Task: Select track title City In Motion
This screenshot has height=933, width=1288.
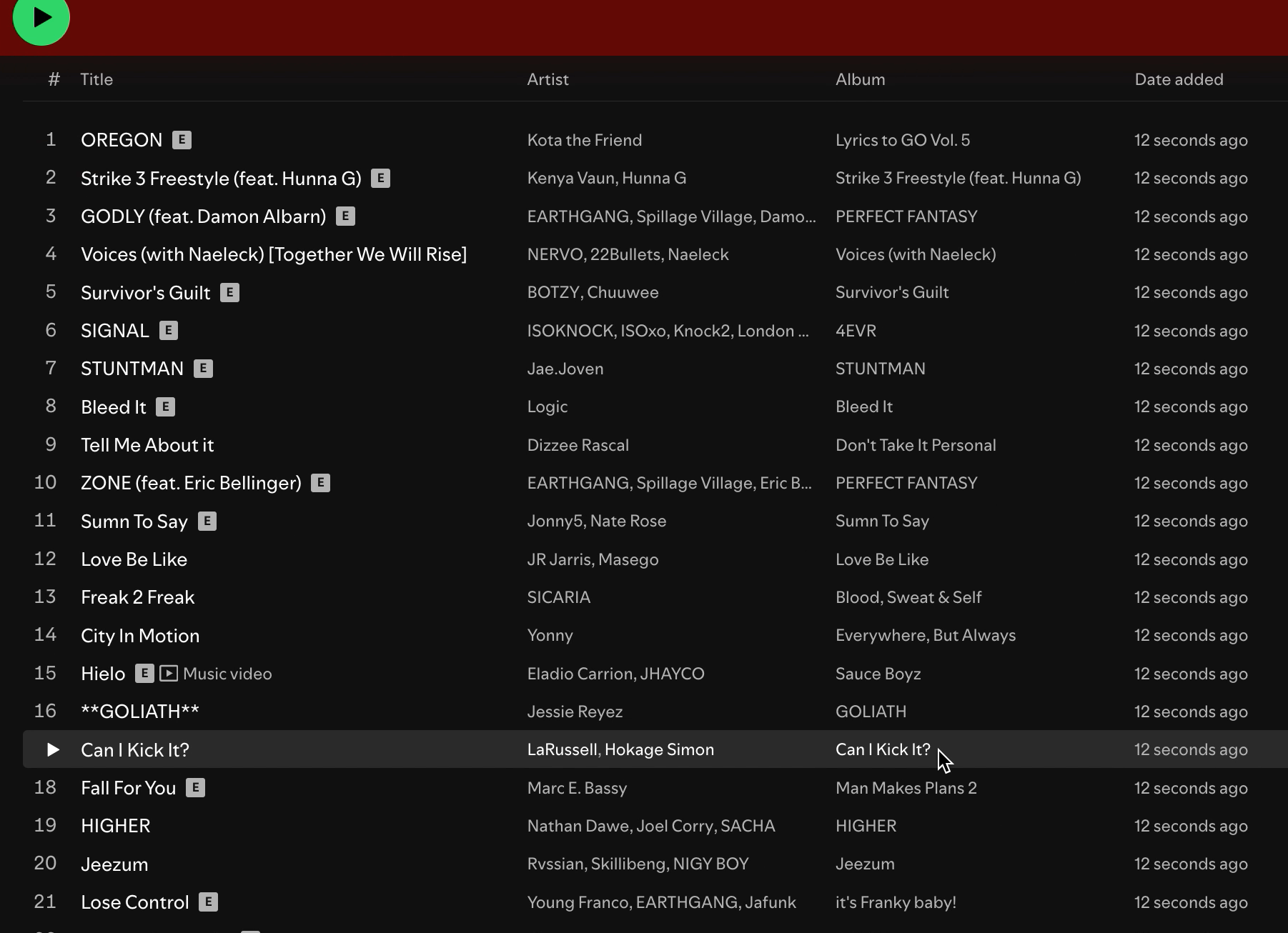Action: [x=140, y=635]
